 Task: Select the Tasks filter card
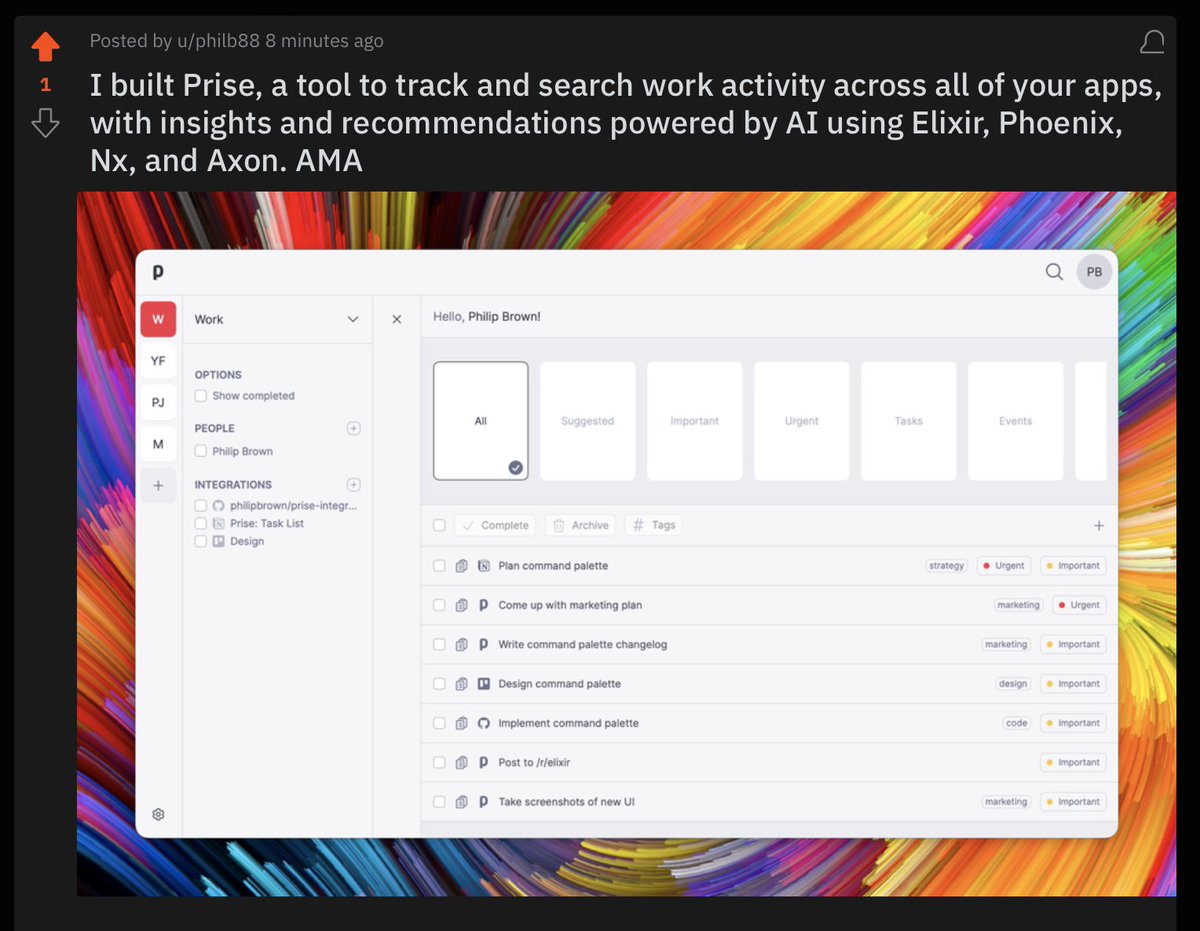(x=909, y=421)
